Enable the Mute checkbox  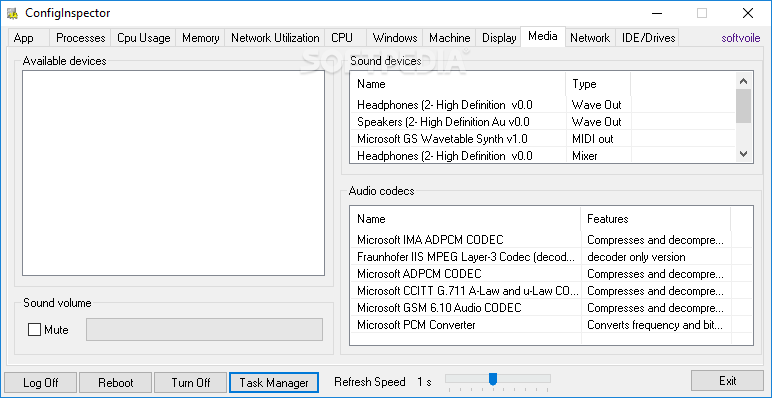pos(34,330)
